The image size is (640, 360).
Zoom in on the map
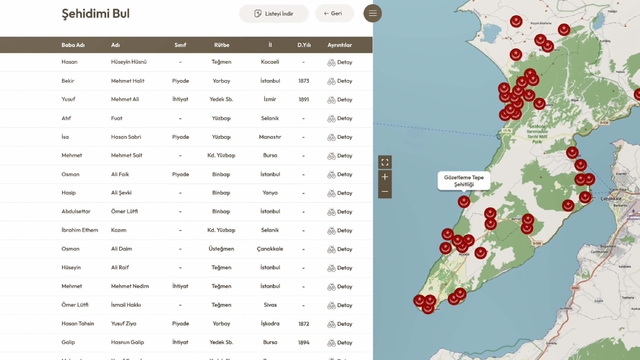click(x=384, y=177)
